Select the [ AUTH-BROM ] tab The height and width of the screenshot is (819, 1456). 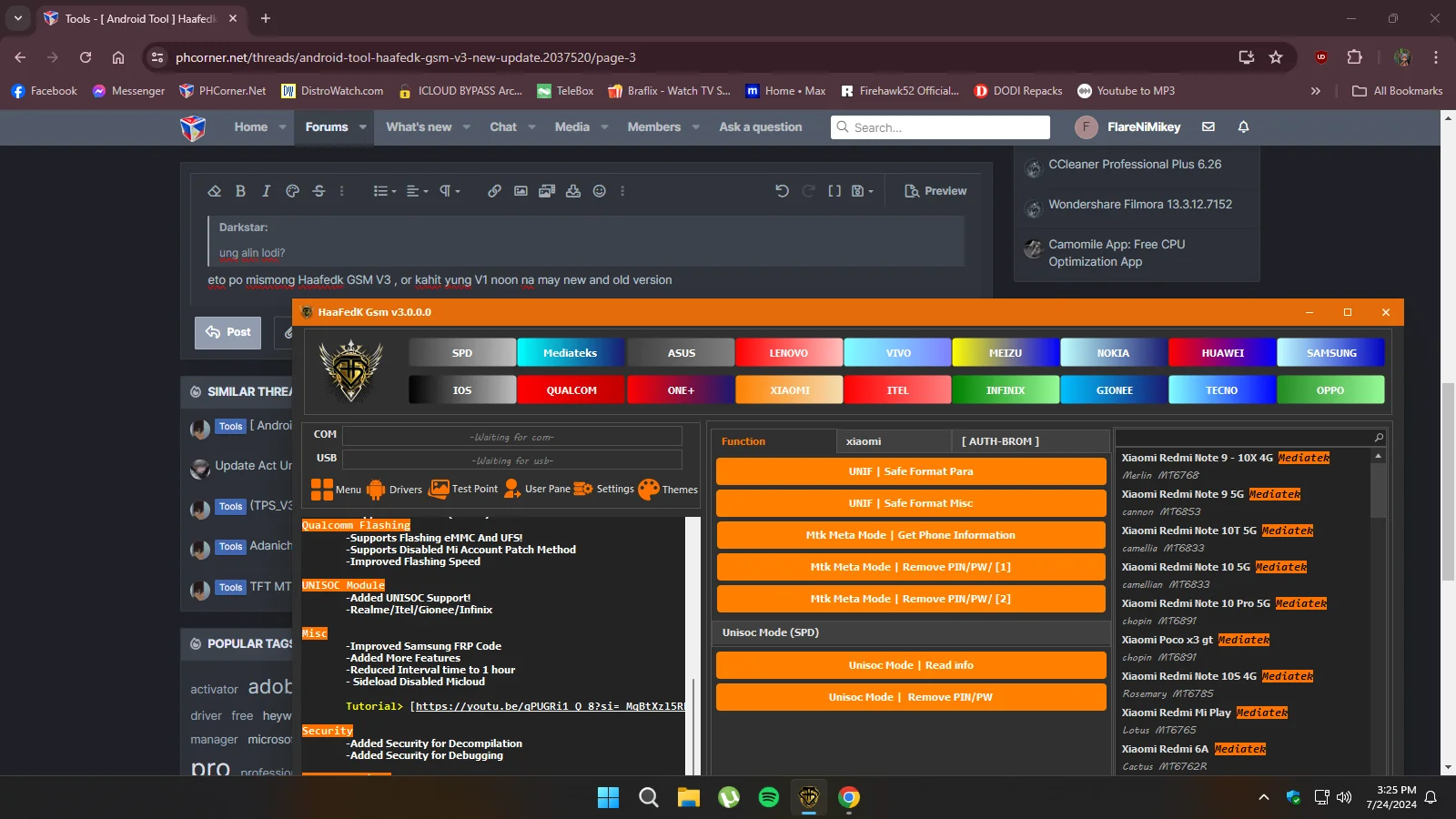point(1030,441)
